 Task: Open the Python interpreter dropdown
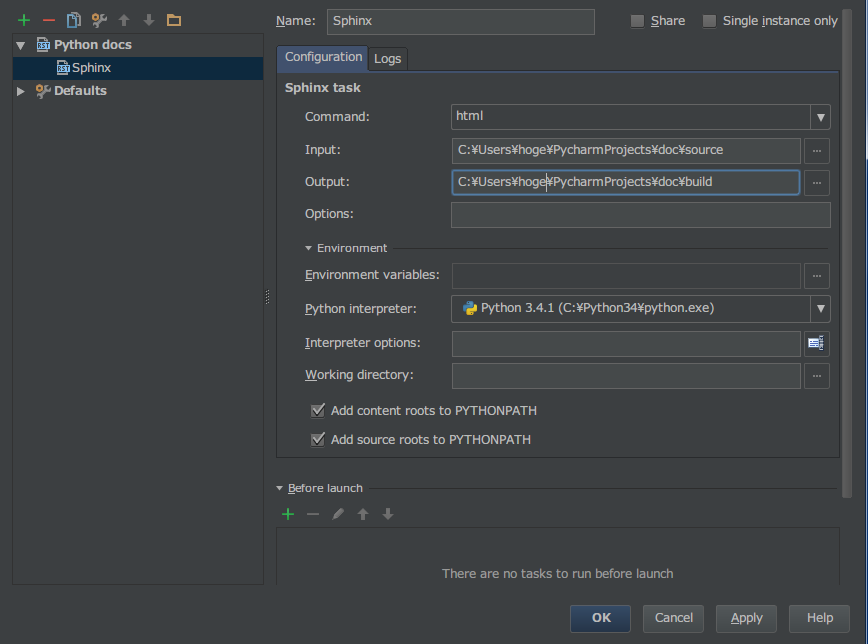click(820, 308)
